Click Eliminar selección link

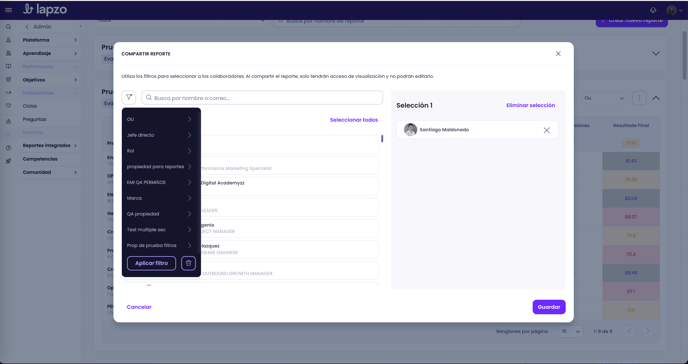point(530,105)
